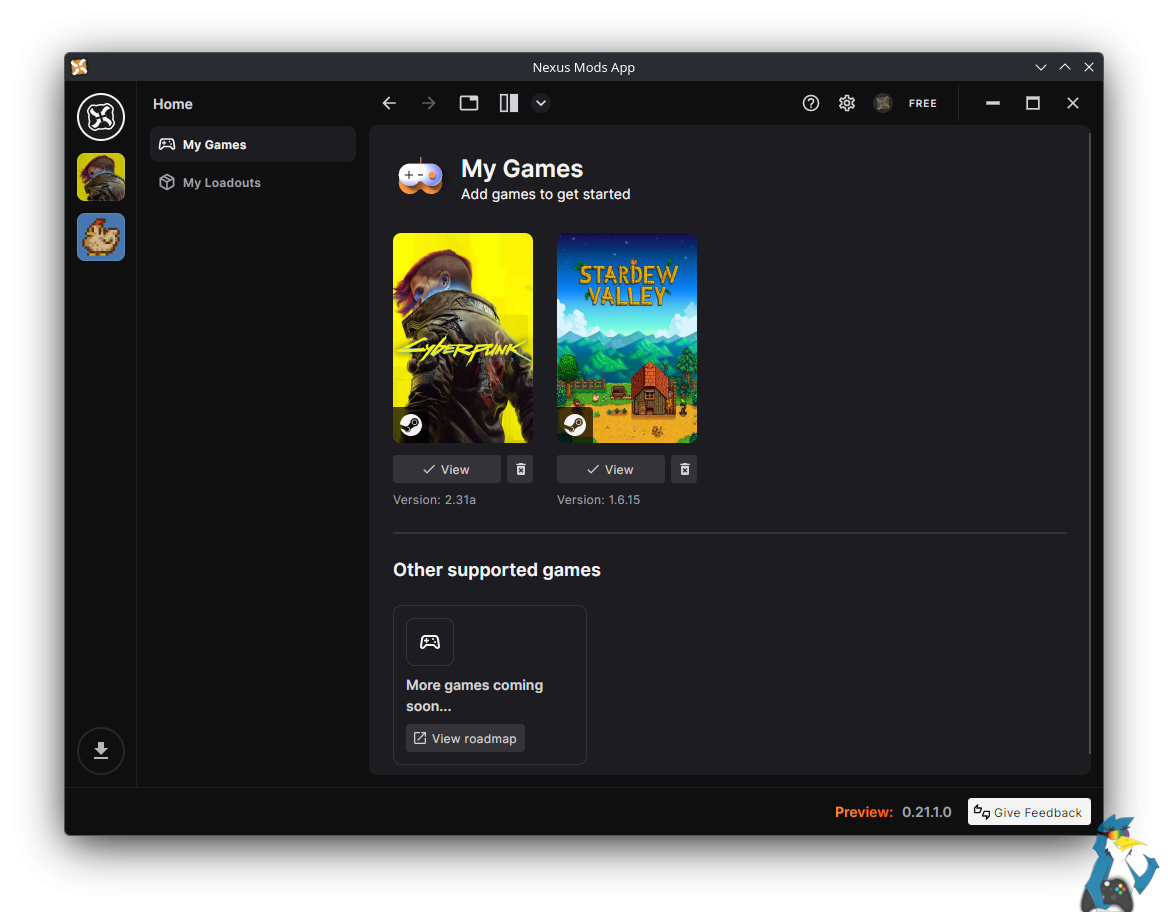This screenshot has width=1168, height=912.
Task: Expand the panel layout dropdown chevron
Action: [x=541, y=103]
